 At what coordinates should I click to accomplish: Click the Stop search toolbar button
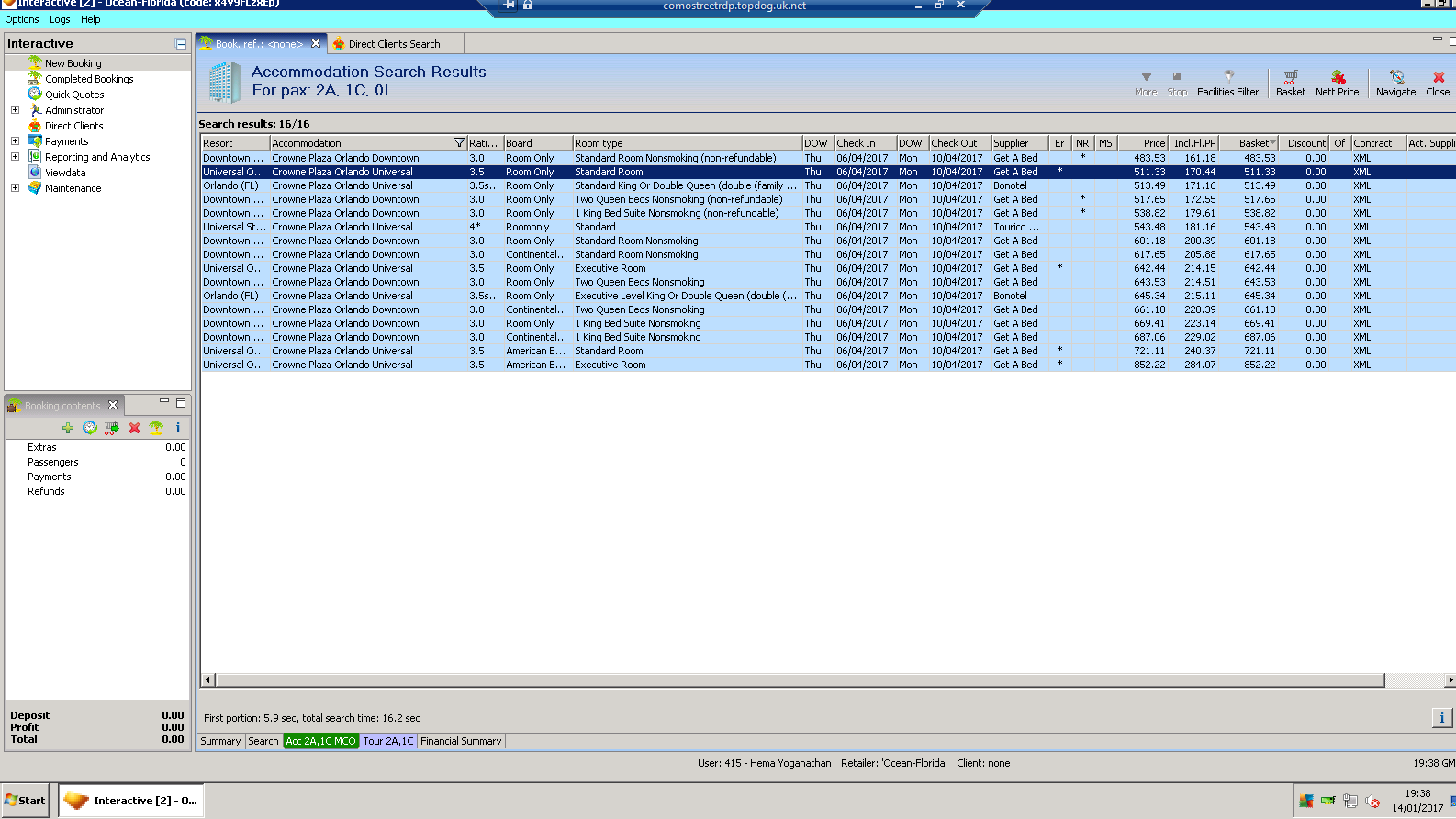tap(1177, 84)
